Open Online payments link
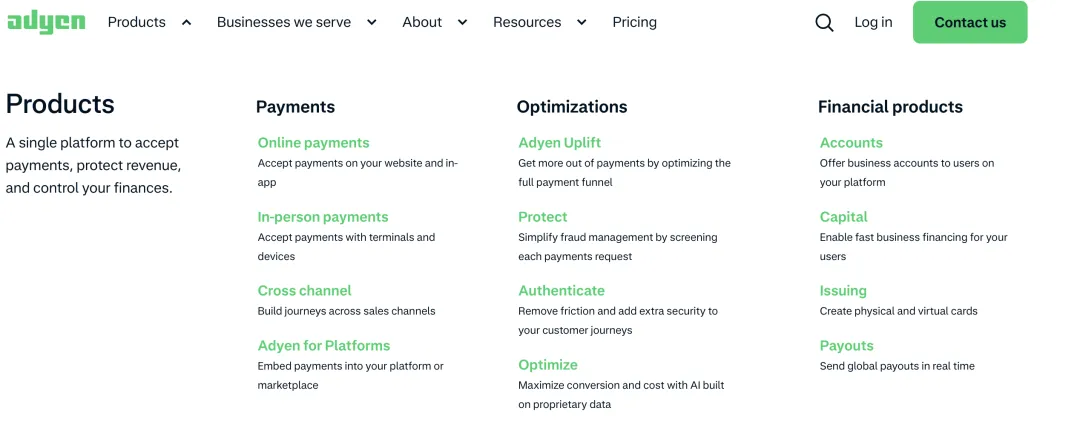The height and width of the screenshot is (434, 1080). (313, 143)
